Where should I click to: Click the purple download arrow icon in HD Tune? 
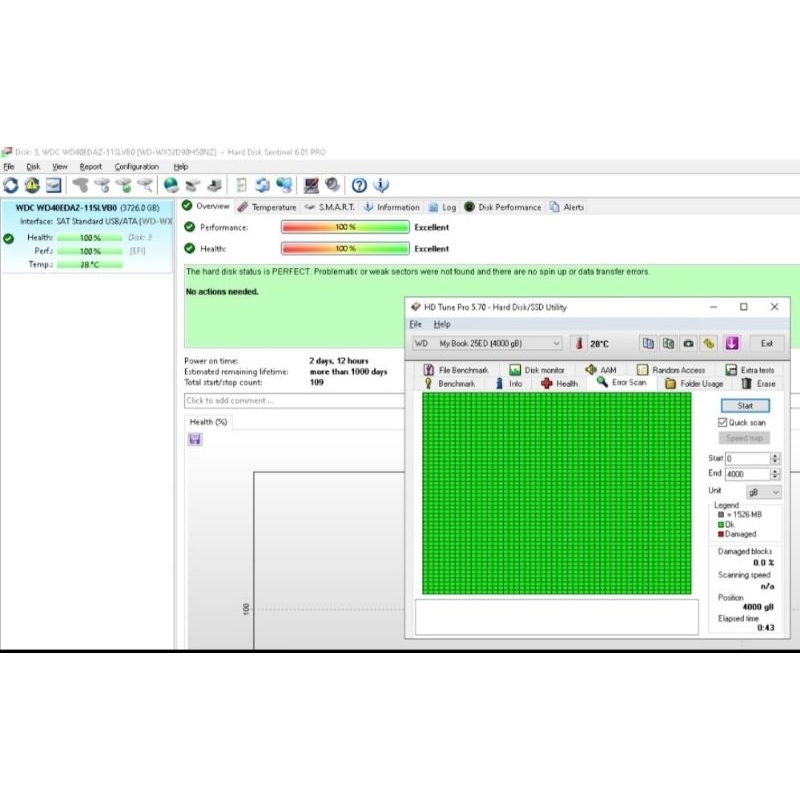click(x=732, y=343)
